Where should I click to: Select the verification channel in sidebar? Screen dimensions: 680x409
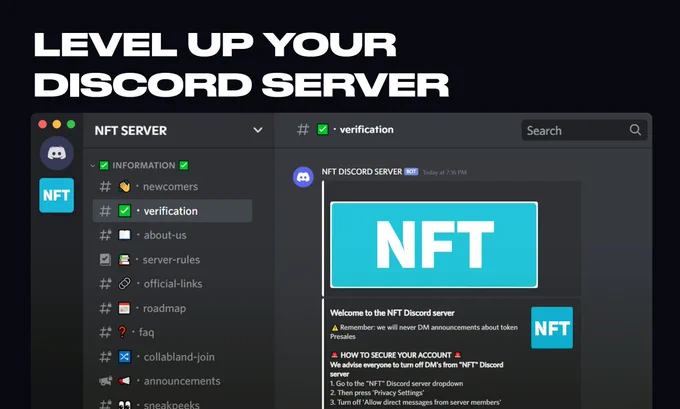(x=172, y=211)
